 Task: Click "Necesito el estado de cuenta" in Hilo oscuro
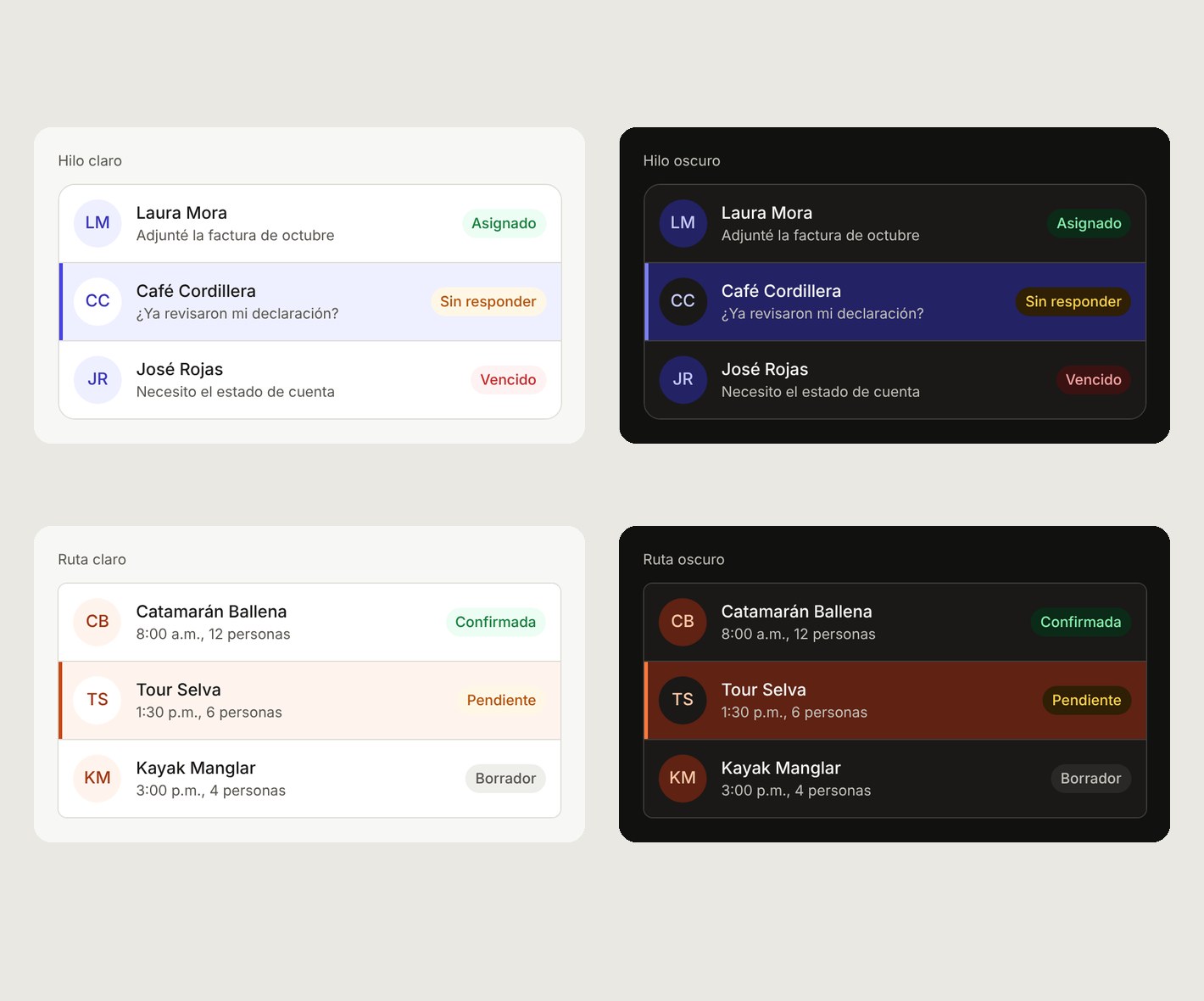[820, 391]
